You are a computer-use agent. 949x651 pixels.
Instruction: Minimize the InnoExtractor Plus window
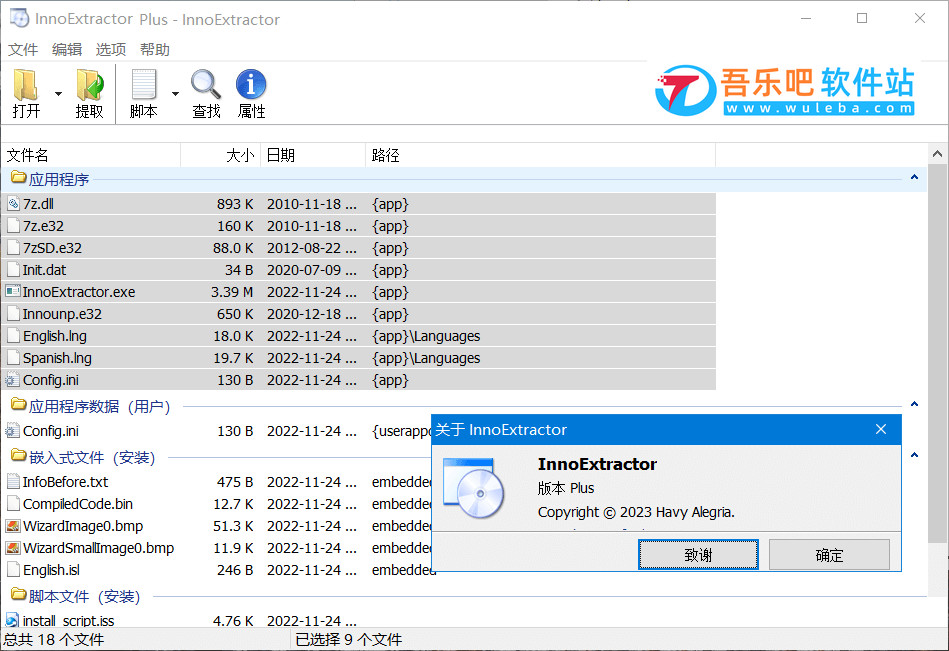point(806,18)
